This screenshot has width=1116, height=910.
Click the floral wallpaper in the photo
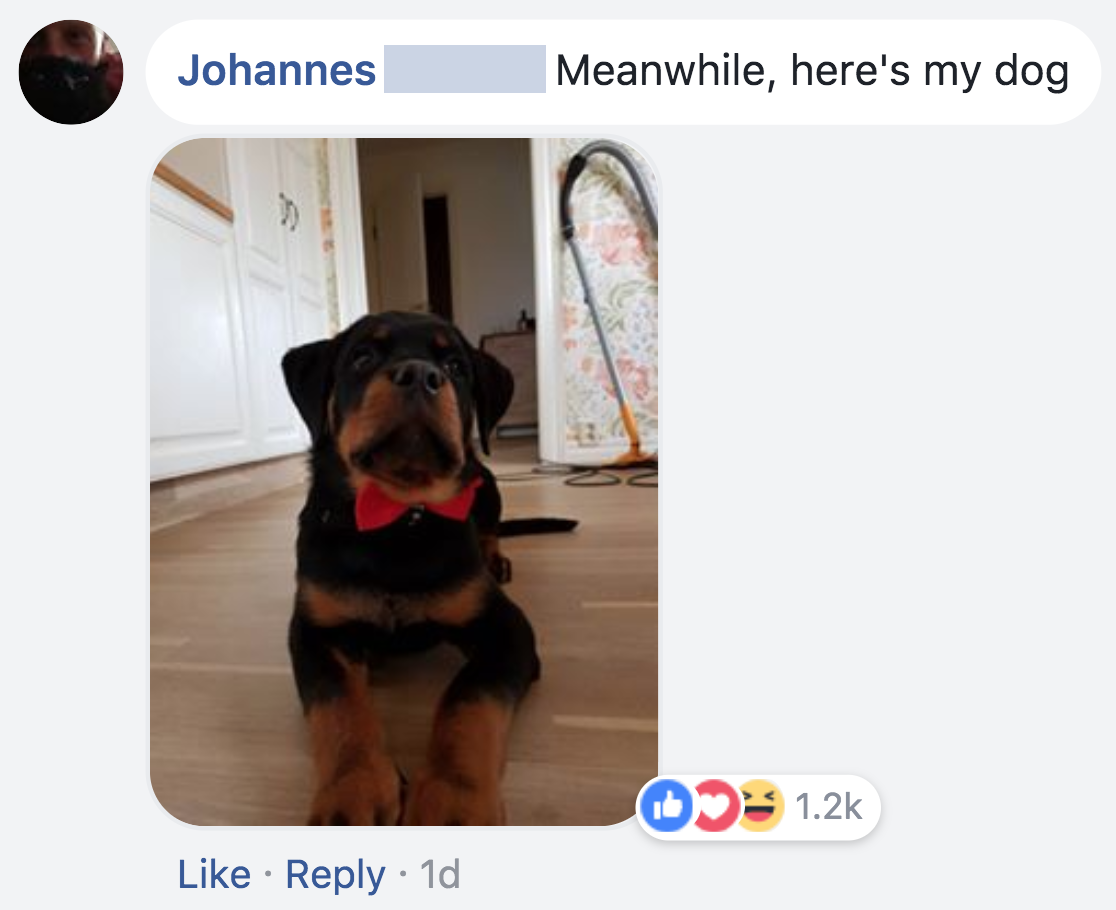point(611,299)
